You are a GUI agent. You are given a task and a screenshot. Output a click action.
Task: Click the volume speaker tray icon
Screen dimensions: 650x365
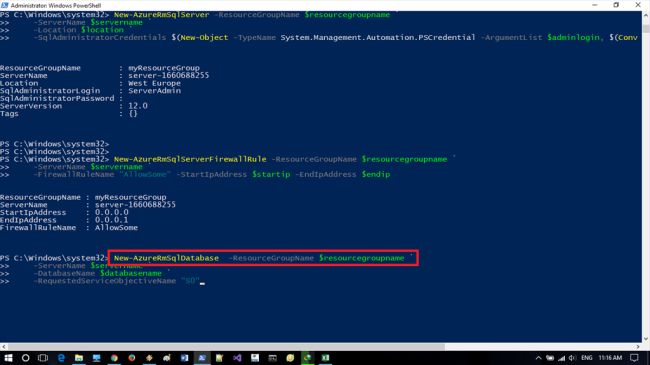click(x=572, y=358)
